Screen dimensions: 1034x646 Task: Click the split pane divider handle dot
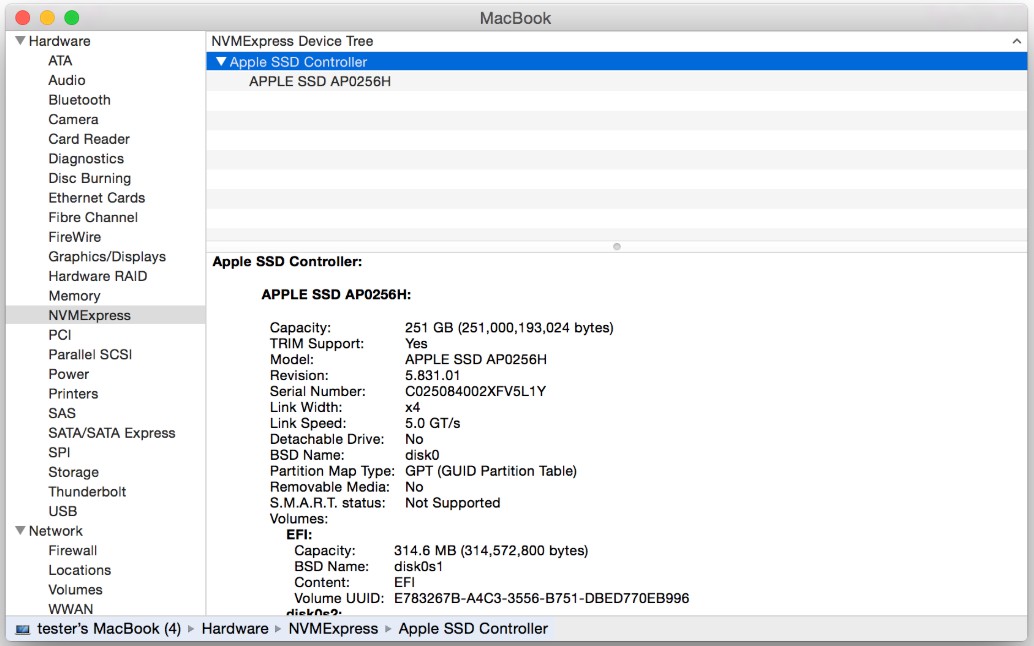point(617,247)
